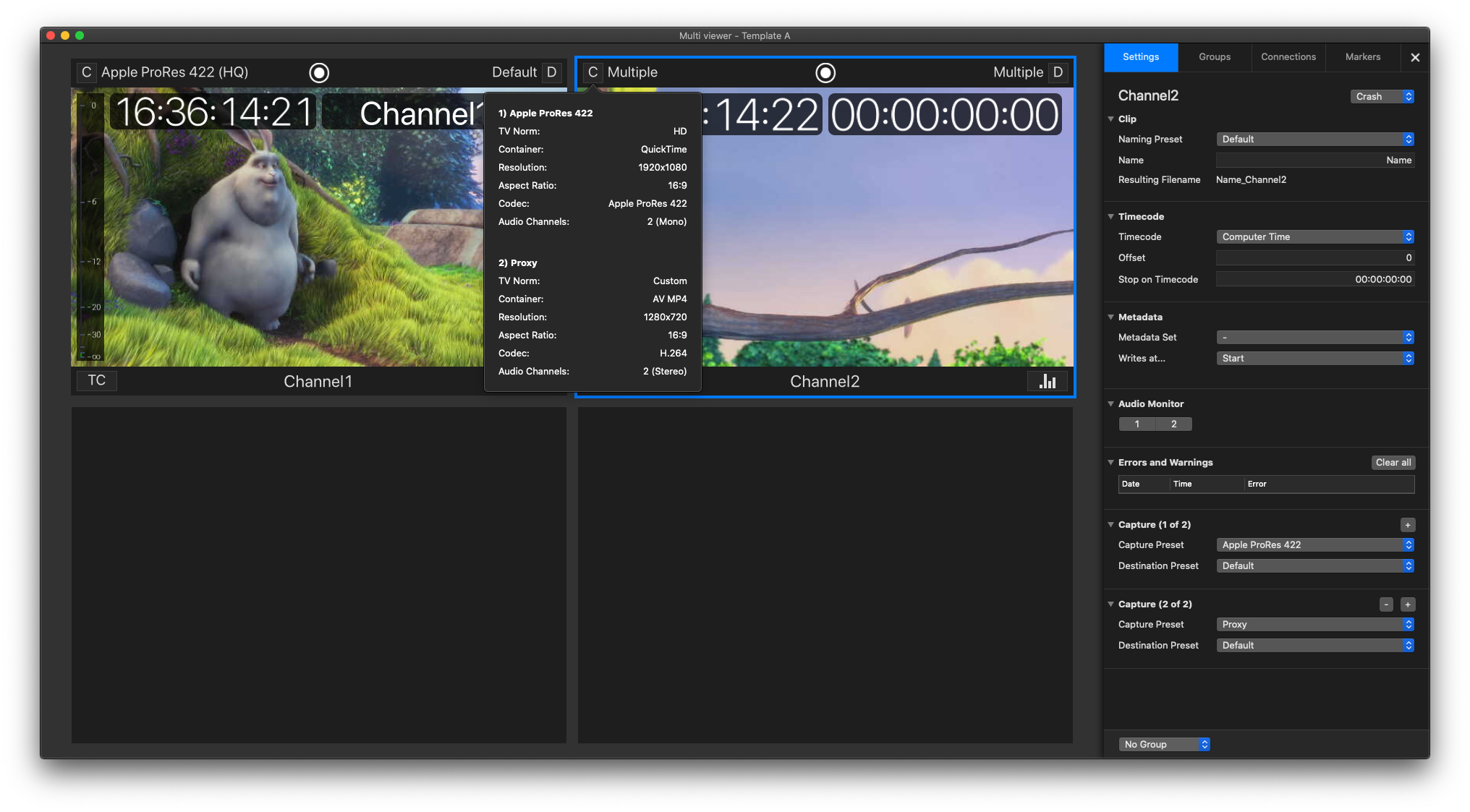
Task: Click the empty bottom-left viewer slot
Action: pyautogui.click(x=318, y=575)
